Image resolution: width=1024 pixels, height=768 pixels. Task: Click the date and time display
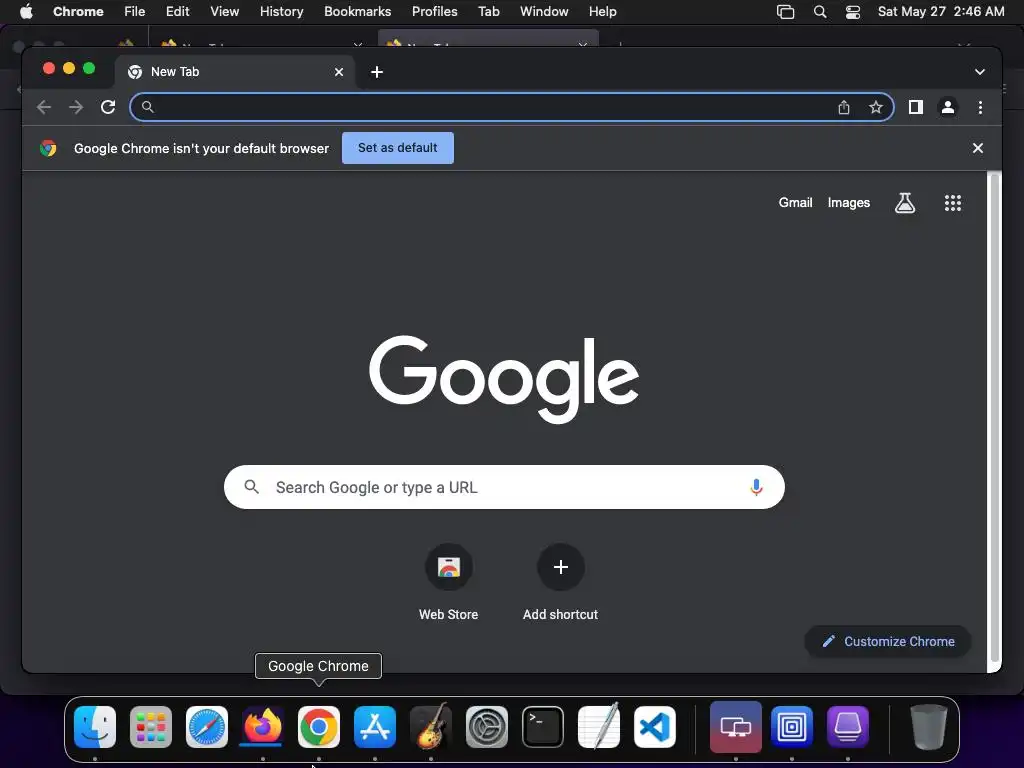coord(941,11)
